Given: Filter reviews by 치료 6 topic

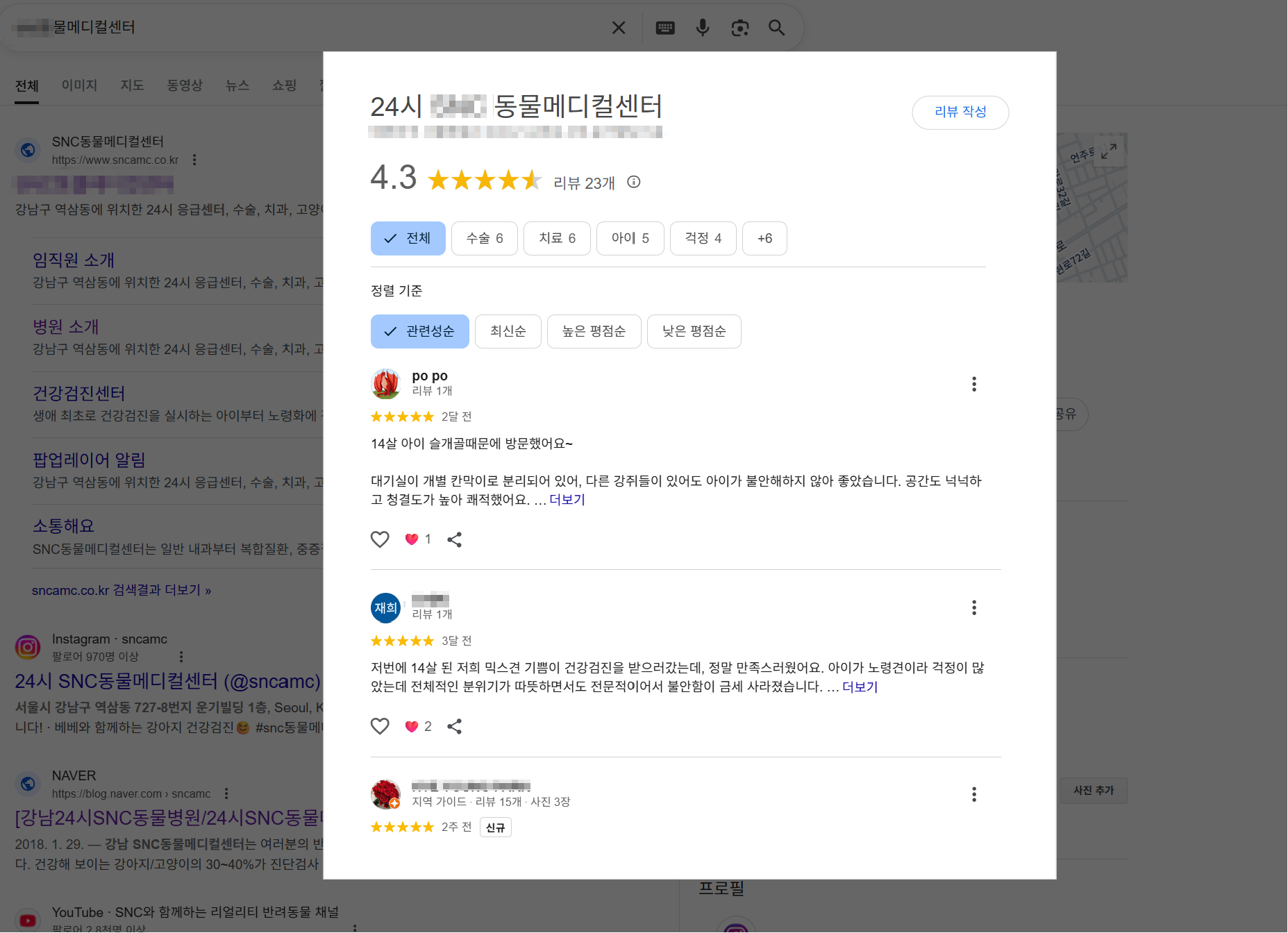Looking at the screenshot, I should coord(557,239).
